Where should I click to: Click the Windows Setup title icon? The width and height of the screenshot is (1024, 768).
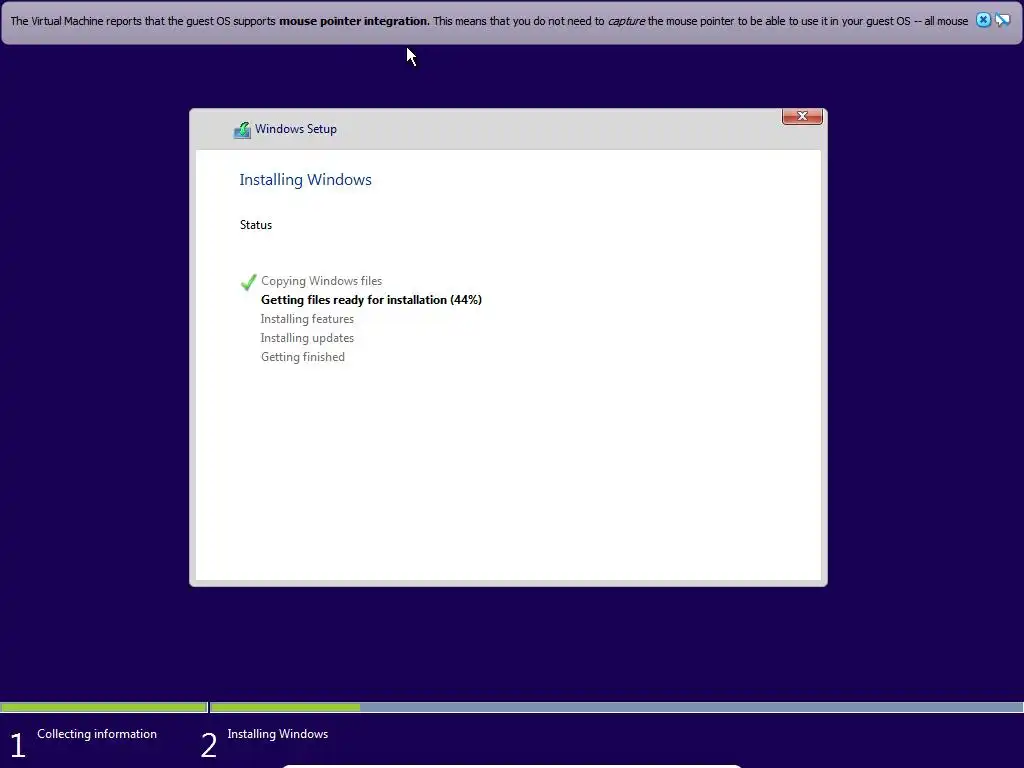click(242, 129)
